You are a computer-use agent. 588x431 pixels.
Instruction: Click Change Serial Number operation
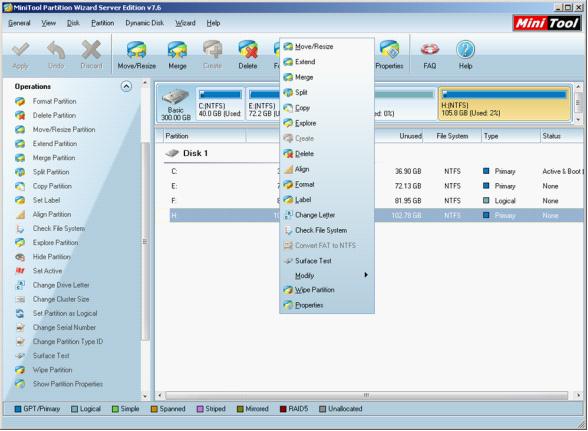click(64, 327)
